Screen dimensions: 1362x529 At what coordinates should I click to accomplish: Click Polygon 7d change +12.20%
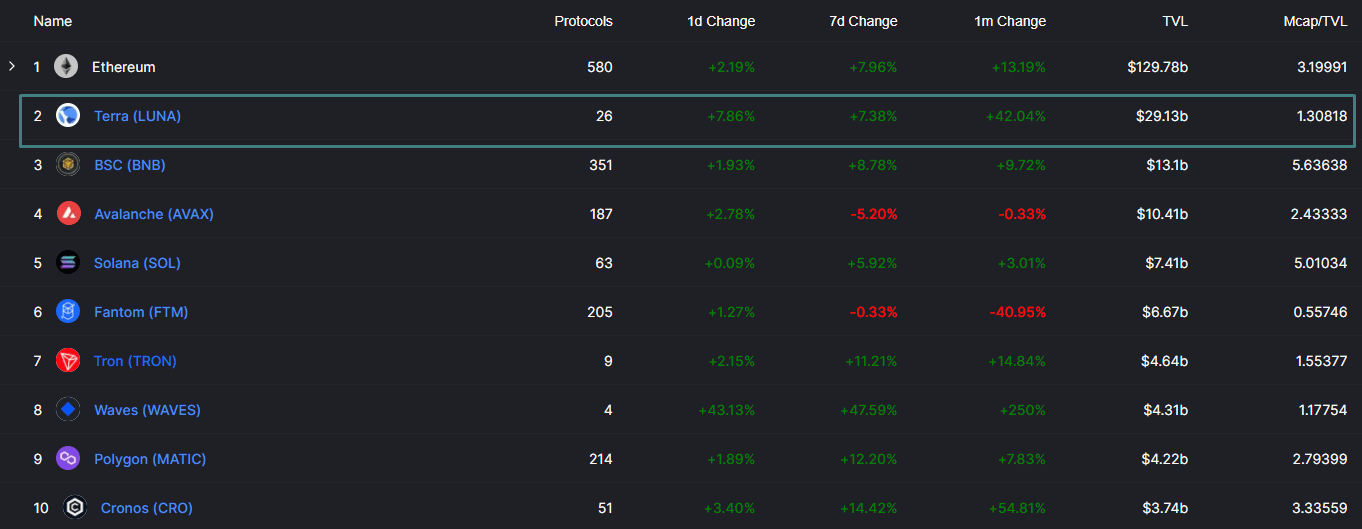pyautogui.click(x=870, y=459)
